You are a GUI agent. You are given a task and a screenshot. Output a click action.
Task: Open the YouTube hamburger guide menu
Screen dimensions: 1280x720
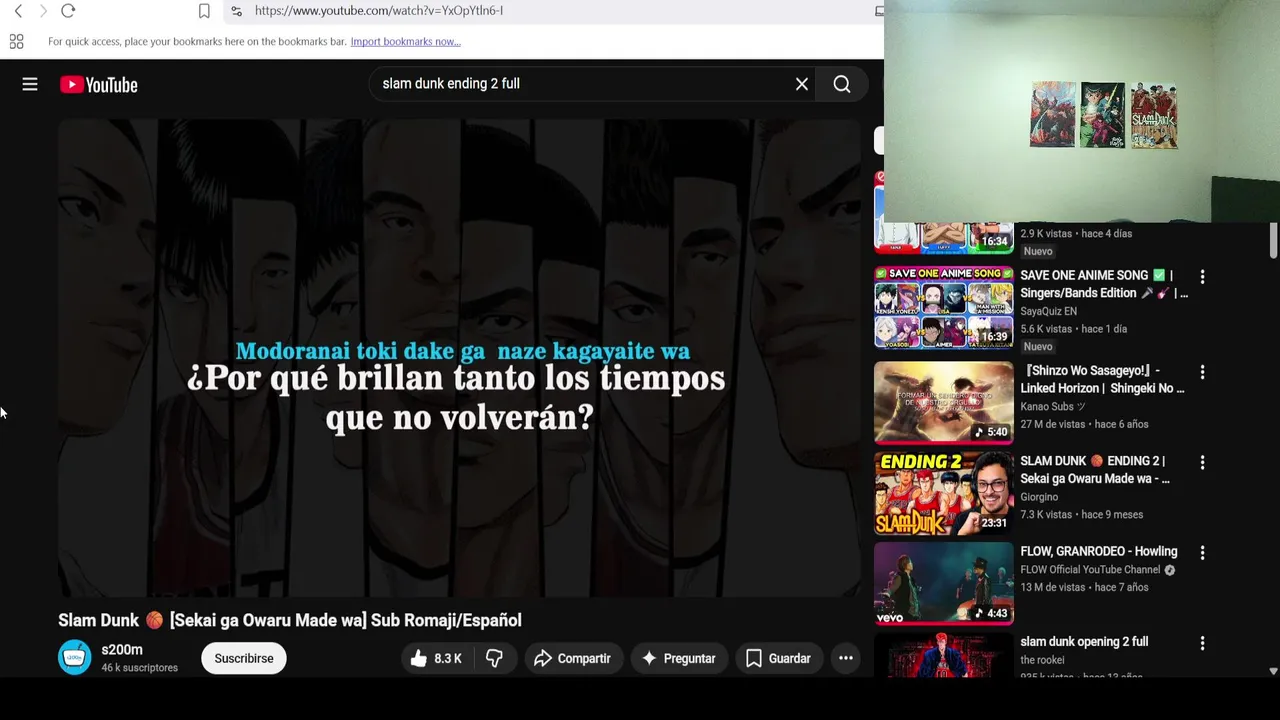point(30,85)
